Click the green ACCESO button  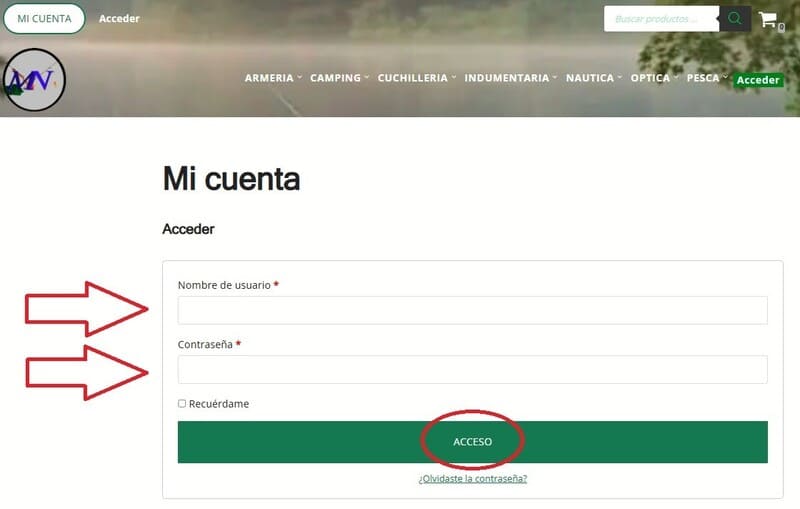click(472, 442)
